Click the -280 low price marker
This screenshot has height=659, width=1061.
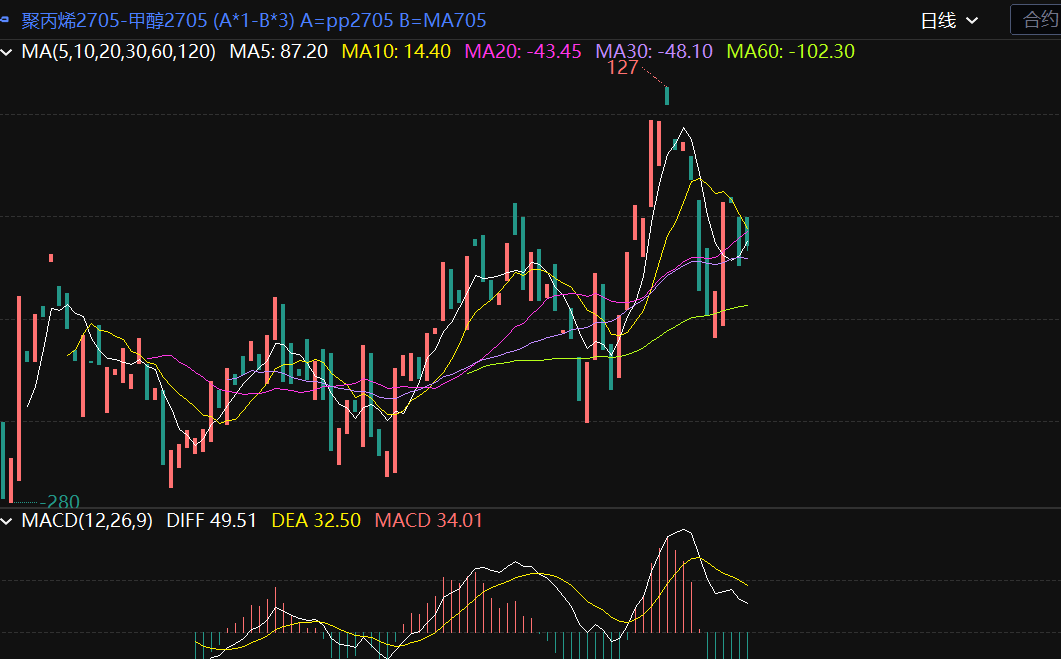(x=60, y=502)
